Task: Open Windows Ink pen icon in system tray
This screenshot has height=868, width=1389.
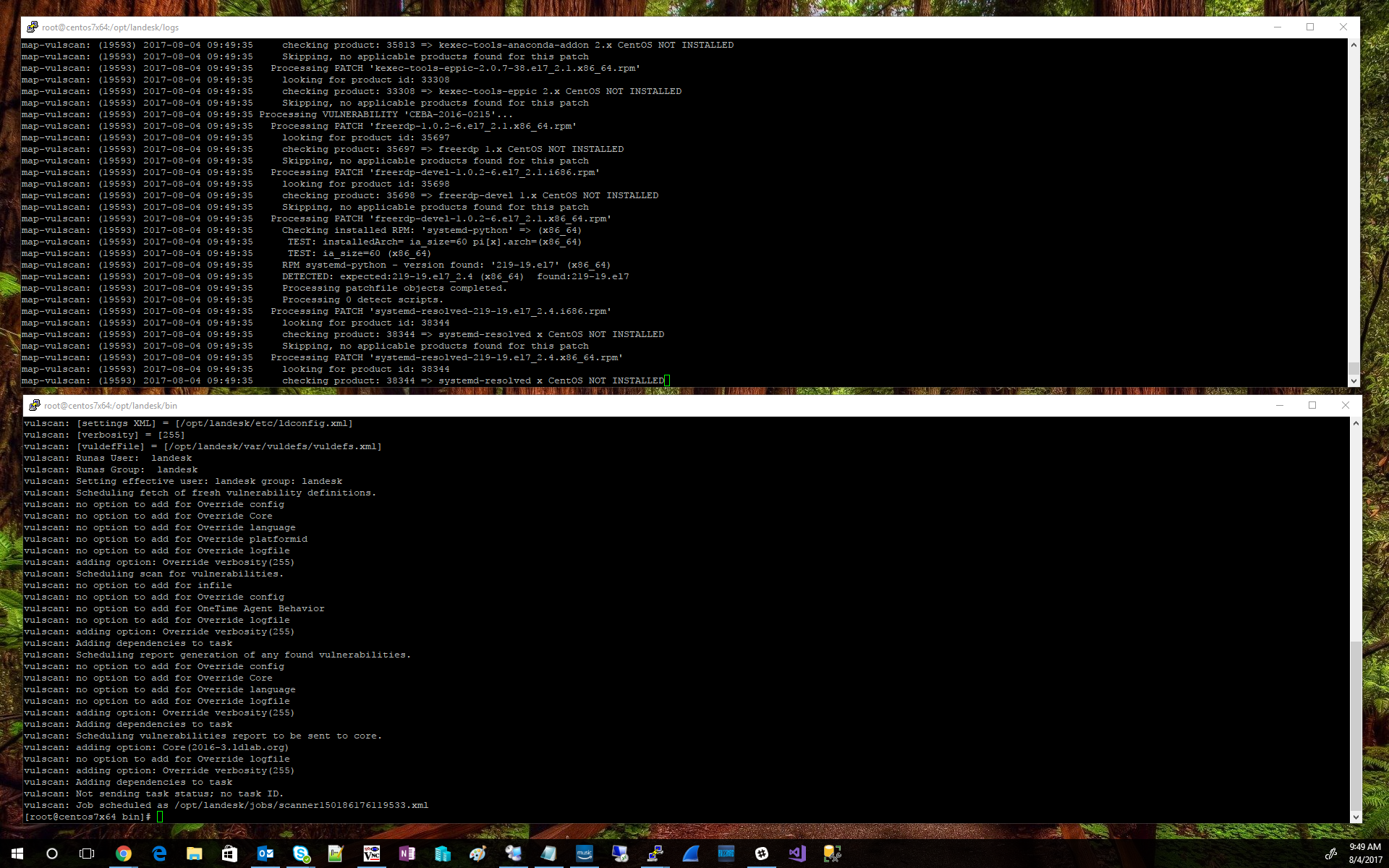Action: (1331, 853)
